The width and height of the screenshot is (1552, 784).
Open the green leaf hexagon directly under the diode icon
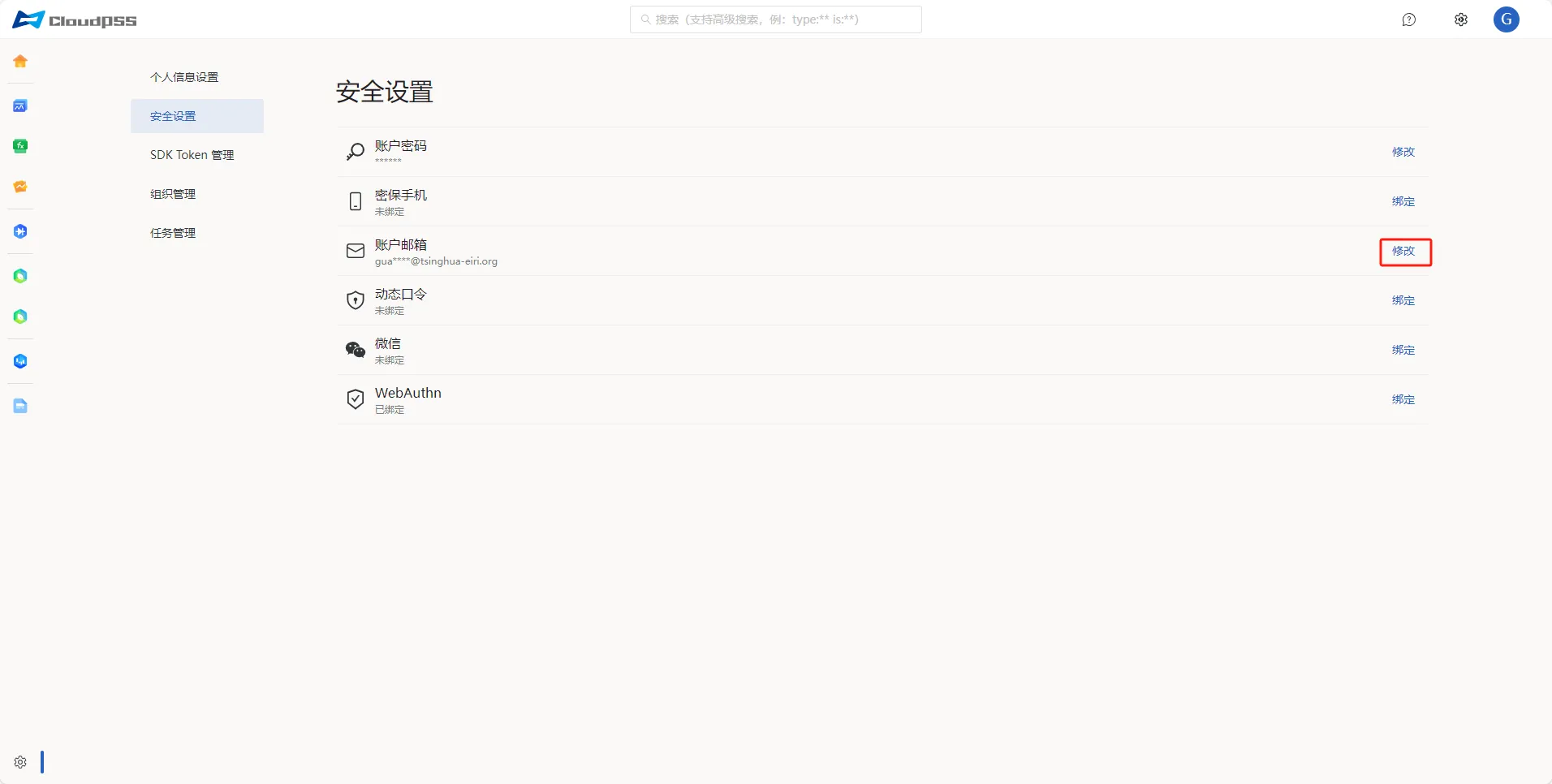[20, 276]
